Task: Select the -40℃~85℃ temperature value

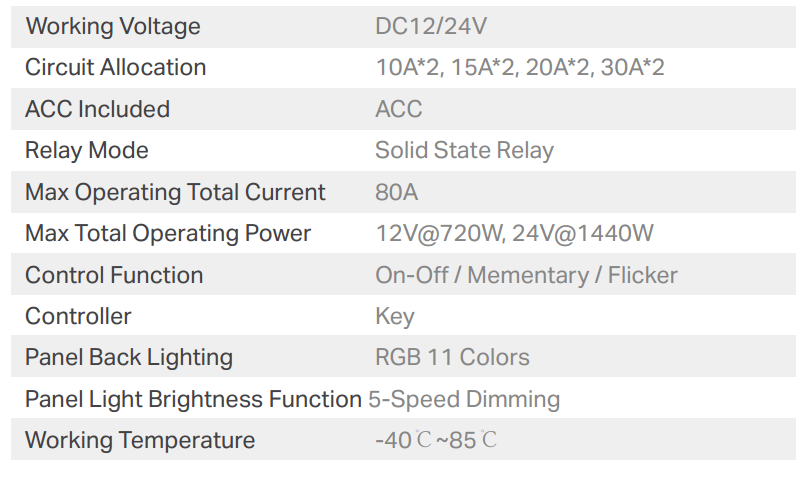Action: (436, 441)
